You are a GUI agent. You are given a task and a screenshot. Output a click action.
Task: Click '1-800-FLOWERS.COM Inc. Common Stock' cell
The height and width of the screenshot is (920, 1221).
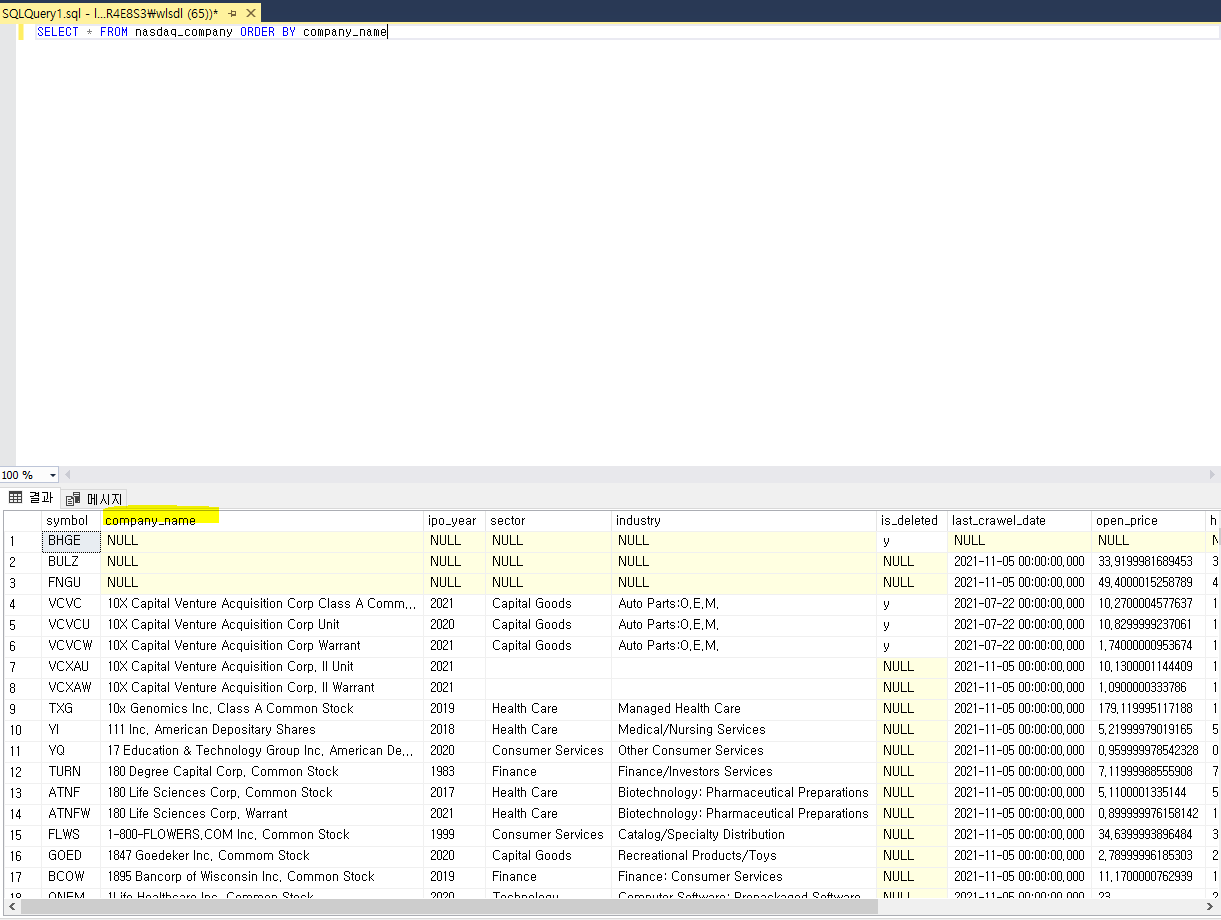click(x=263, y=835)
